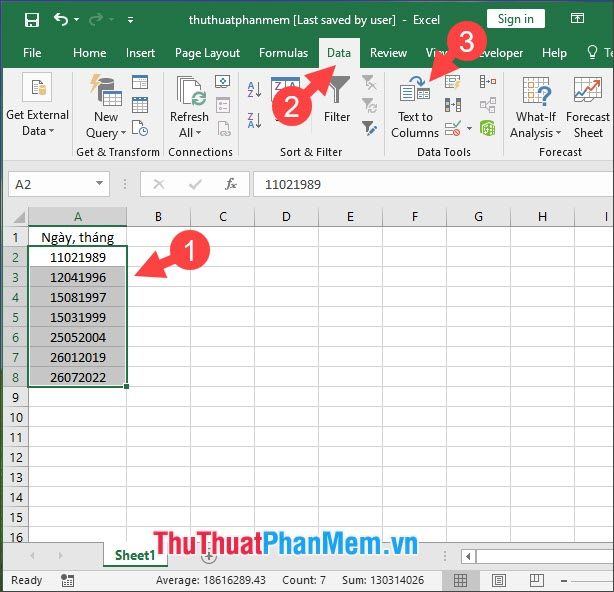Click the Sign in button

(515, 19)
